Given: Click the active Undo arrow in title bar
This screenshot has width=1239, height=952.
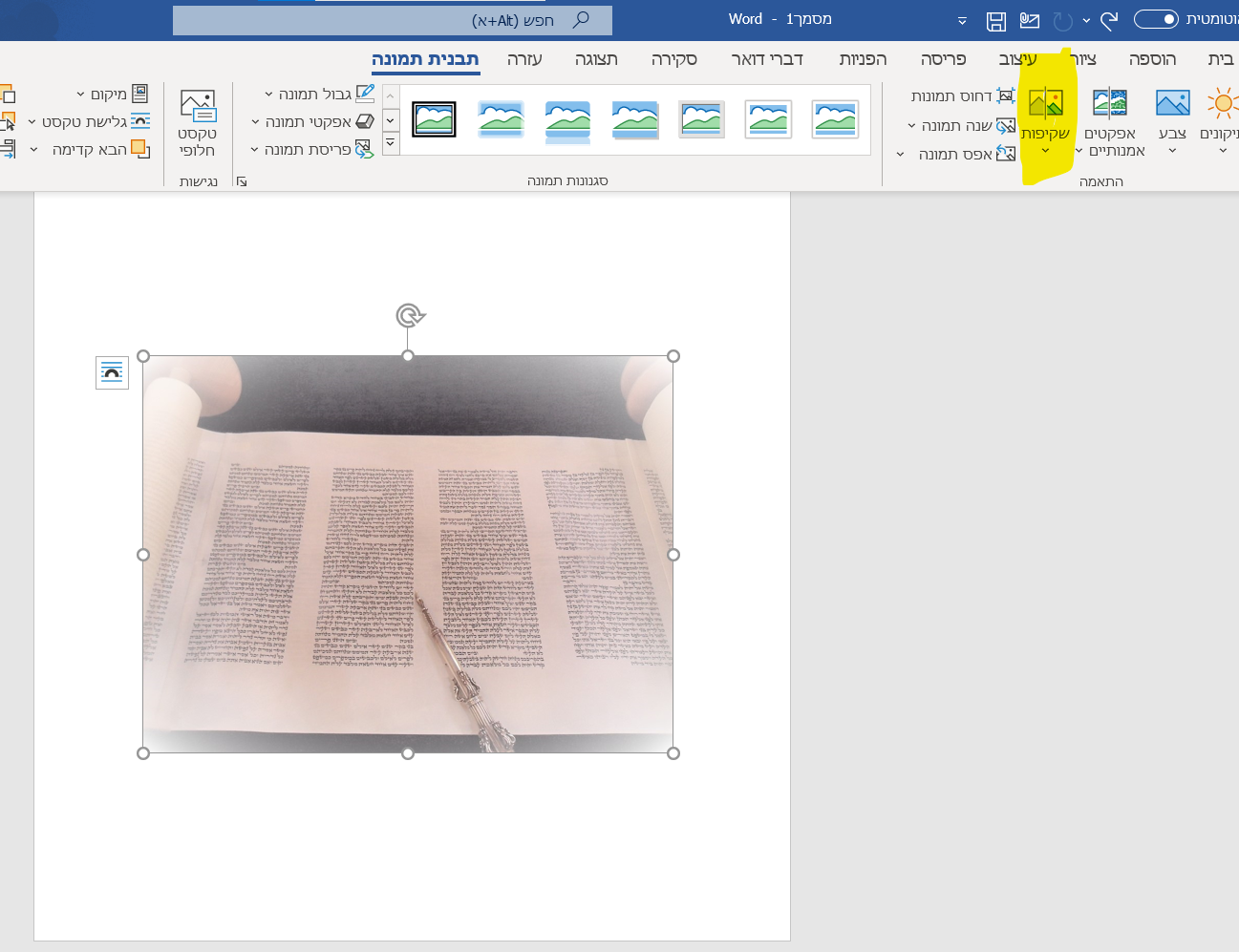Looking at the screenshot, I should [x=1109, y=20].
